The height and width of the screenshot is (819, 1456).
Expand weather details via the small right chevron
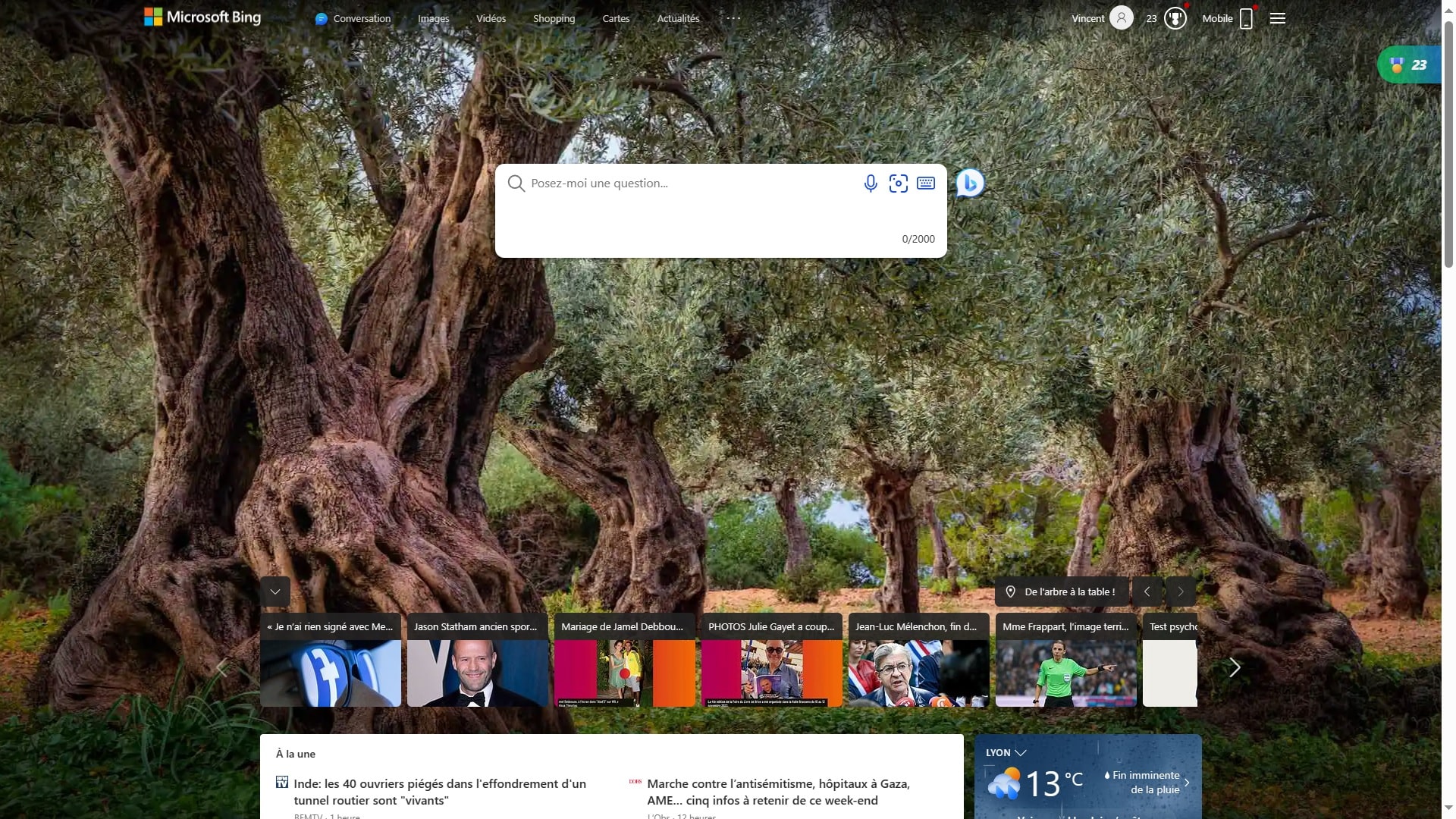pyautogui.click(x=1187, y=782)
